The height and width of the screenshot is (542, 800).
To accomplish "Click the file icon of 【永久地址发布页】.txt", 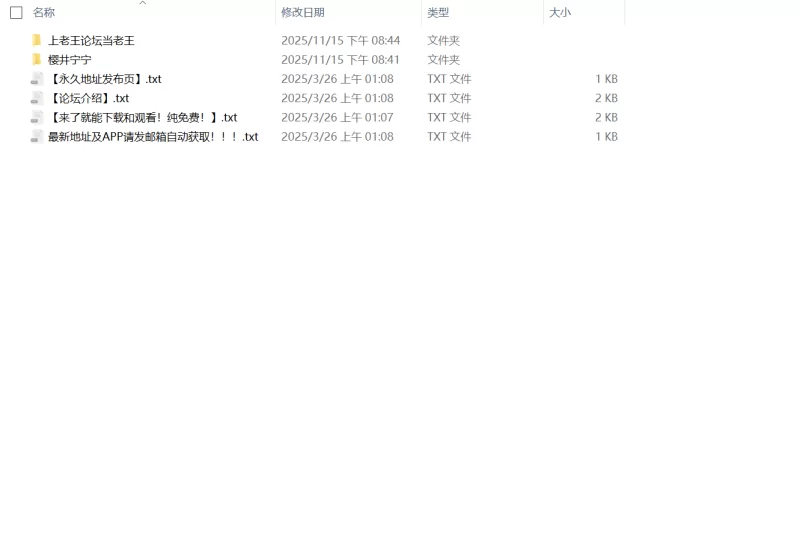I will pos(37,79).
